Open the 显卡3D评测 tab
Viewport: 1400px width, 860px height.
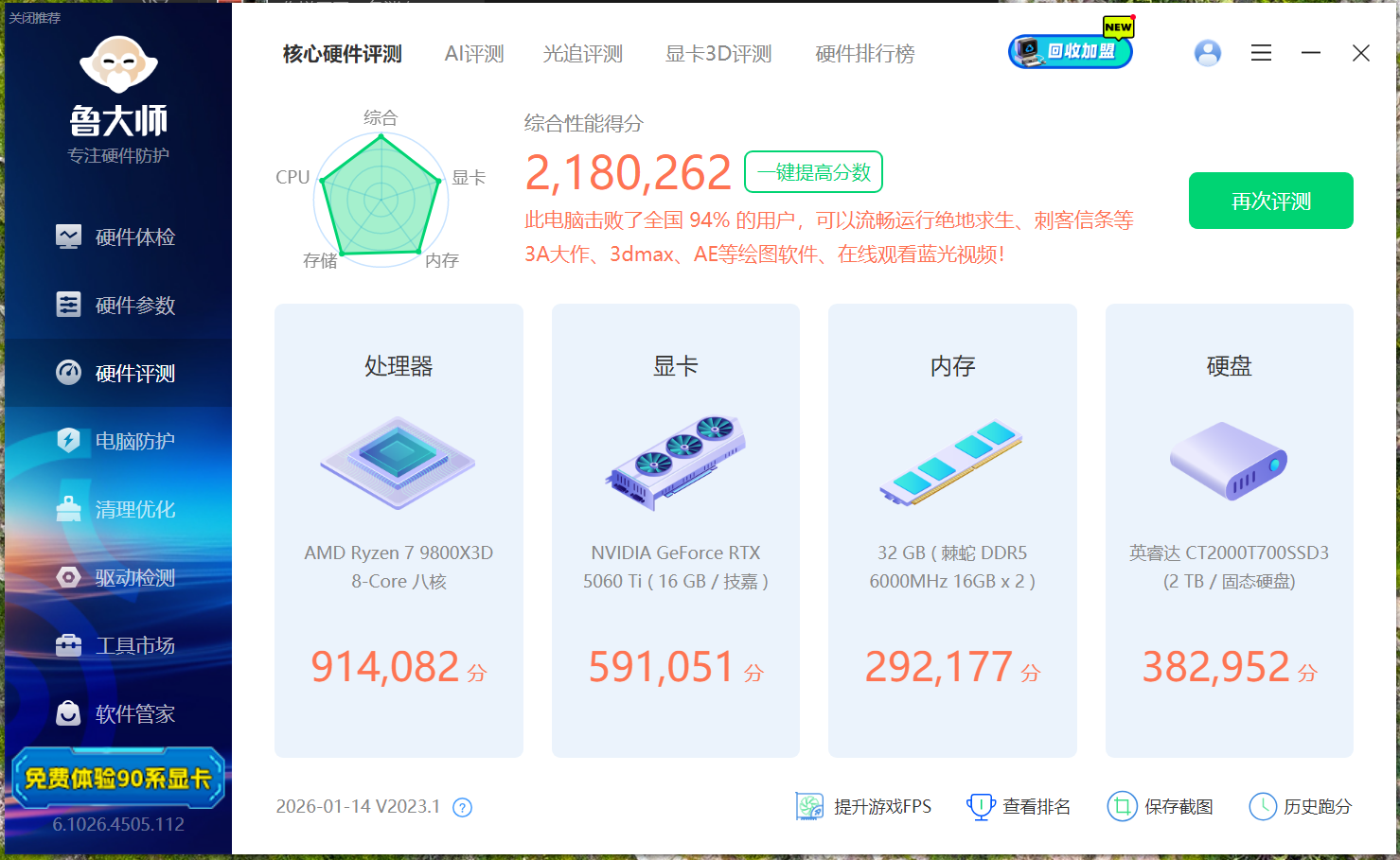point(718,54)
